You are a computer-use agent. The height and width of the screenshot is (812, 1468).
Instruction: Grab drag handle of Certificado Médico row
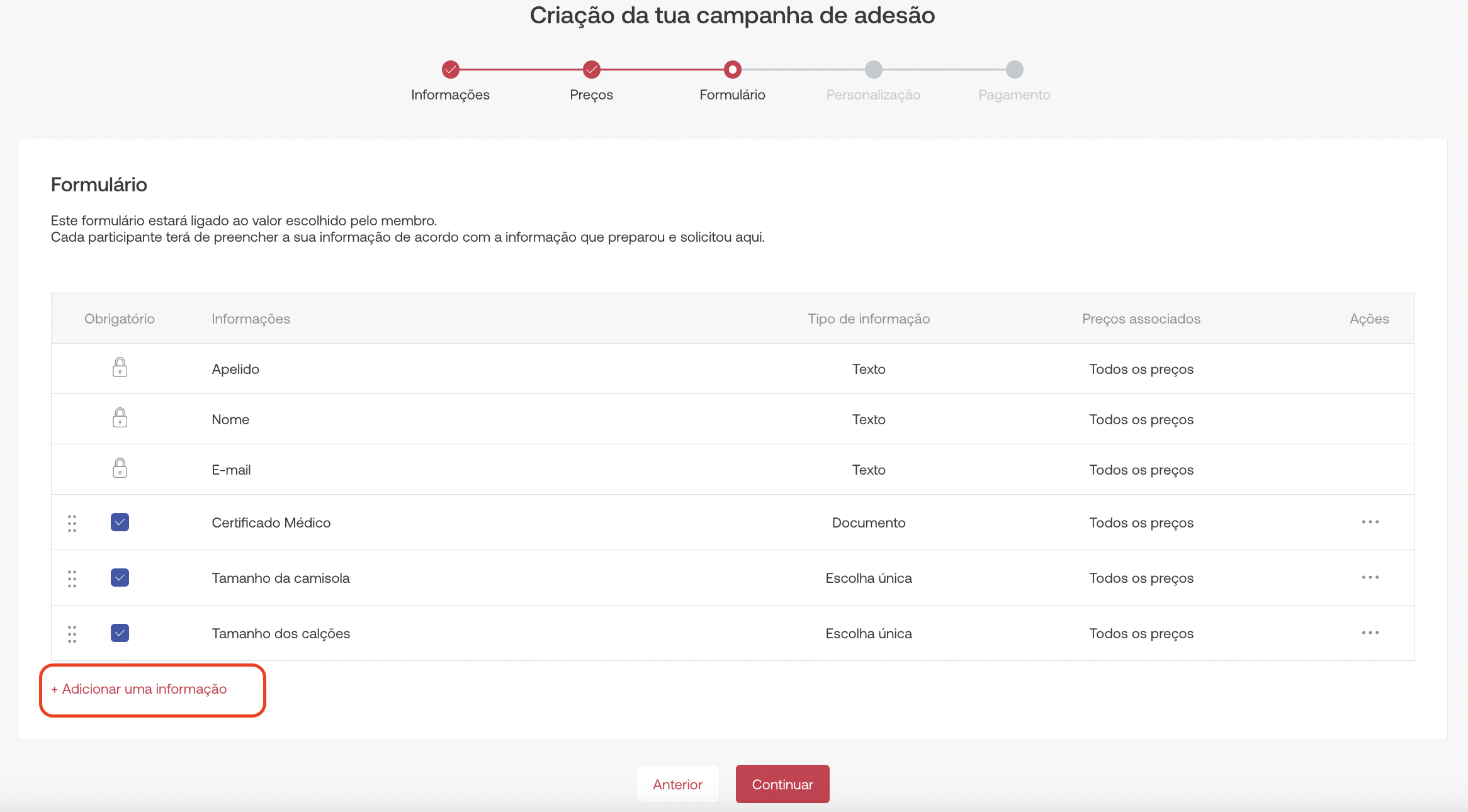[72, 523]
